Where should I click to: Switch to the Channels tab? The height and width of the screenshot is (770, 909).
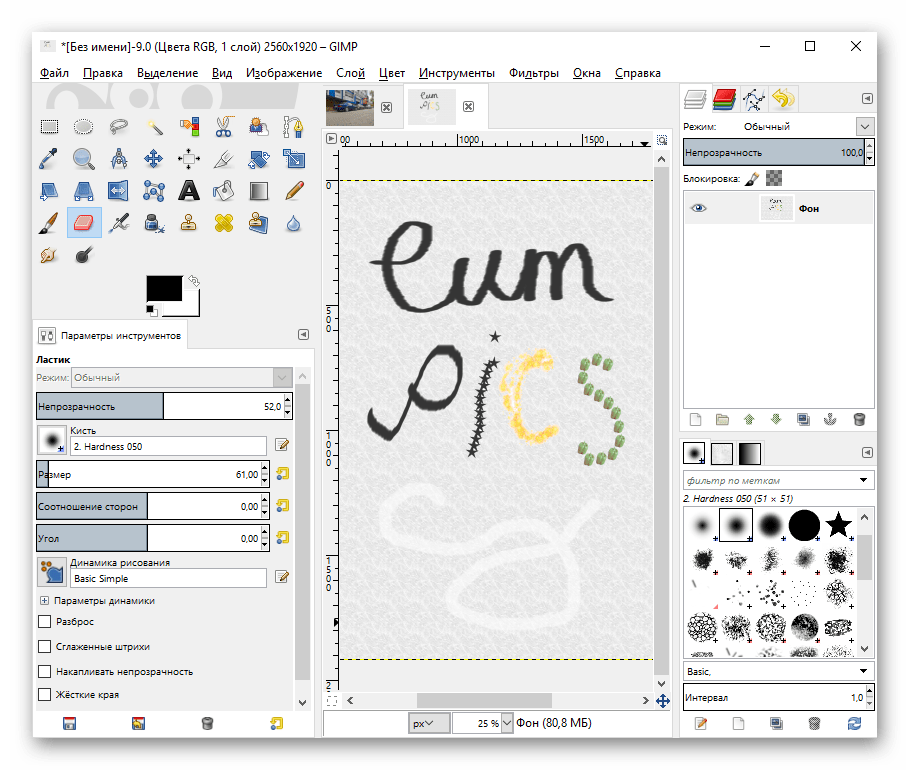(x=724, y=99)
